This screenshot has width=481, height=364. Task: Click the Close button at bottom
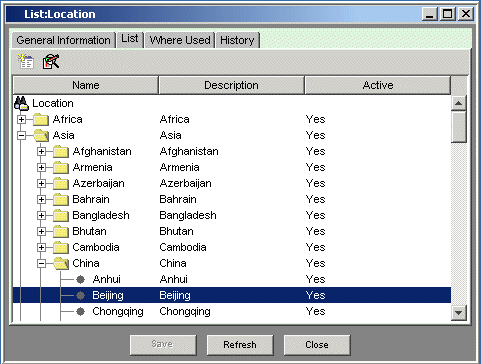[x=317, y=345]
